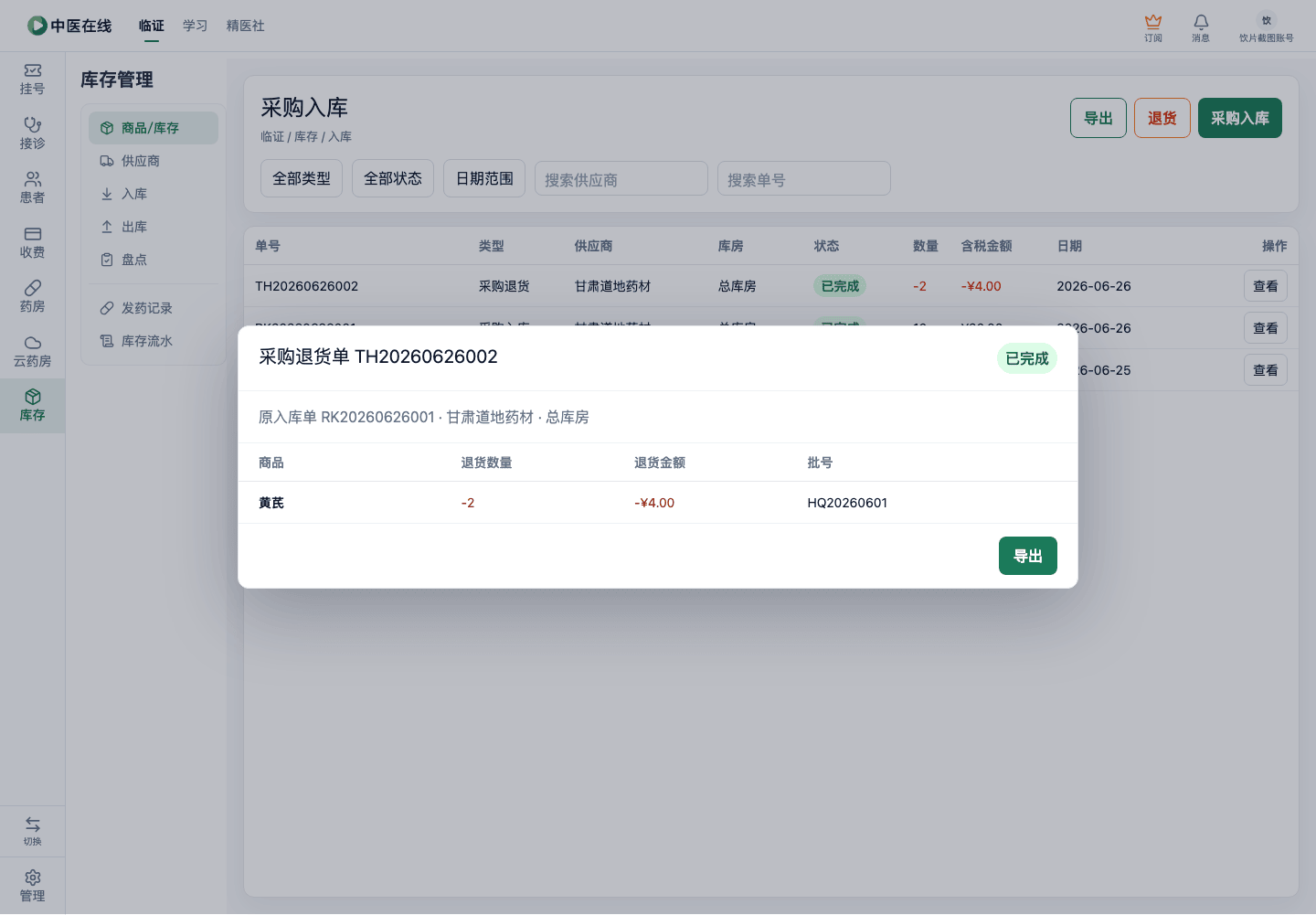Open the 全部类型 filter dropdown

point(302,178)
